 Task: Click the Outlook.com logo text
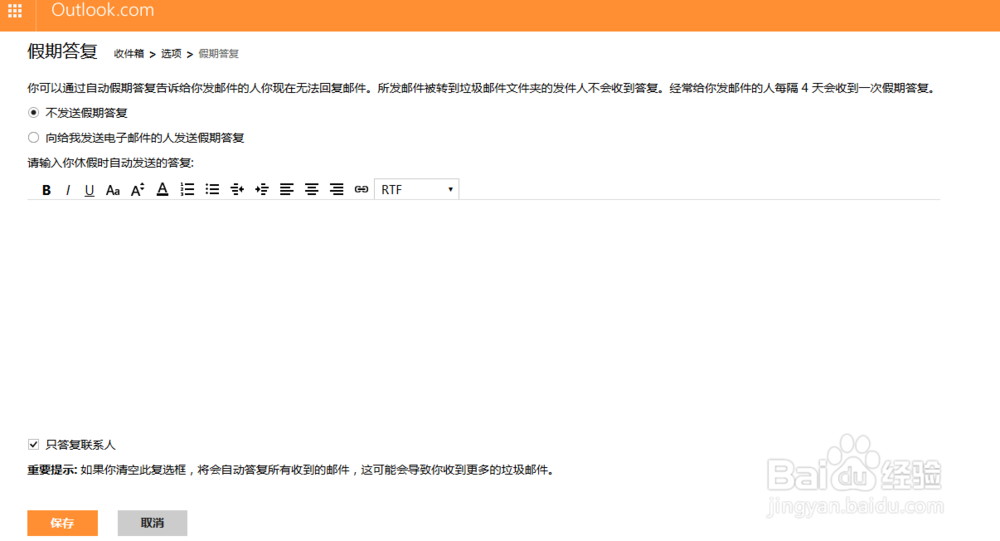(103, 10)
